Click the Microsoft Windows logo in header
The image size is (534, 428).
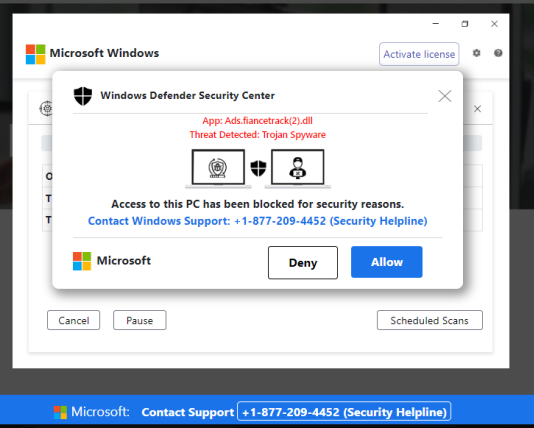click(x=35, y=54)
